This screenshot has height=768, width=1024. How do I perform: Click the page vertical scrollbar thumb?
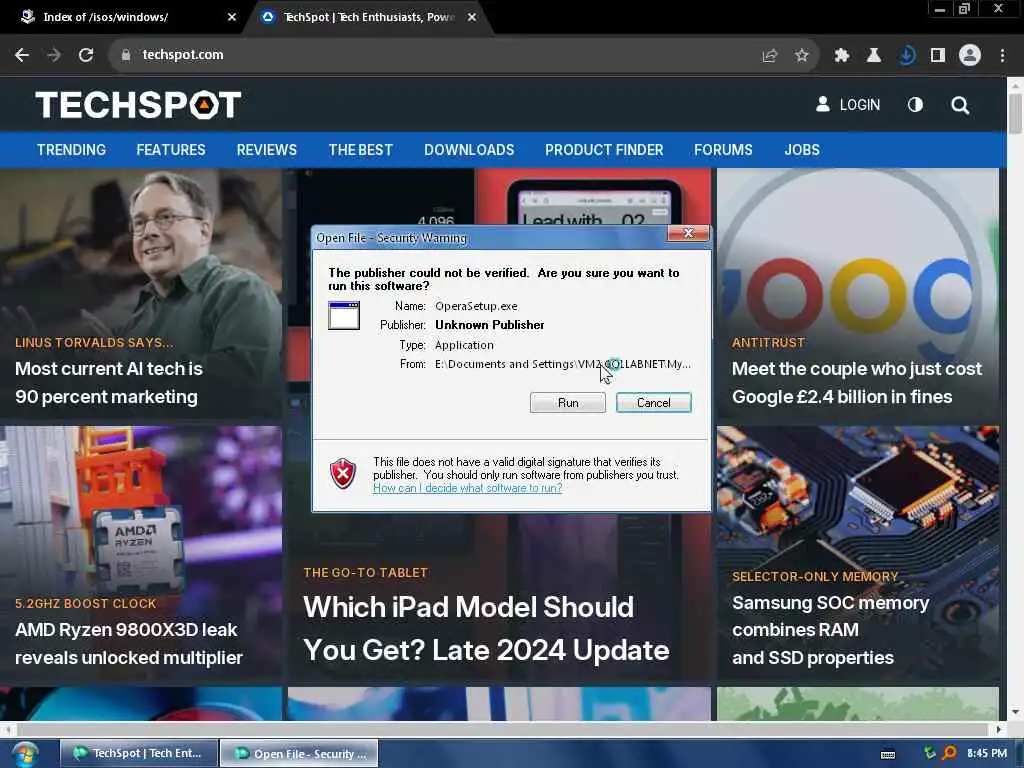[1016, 114]
